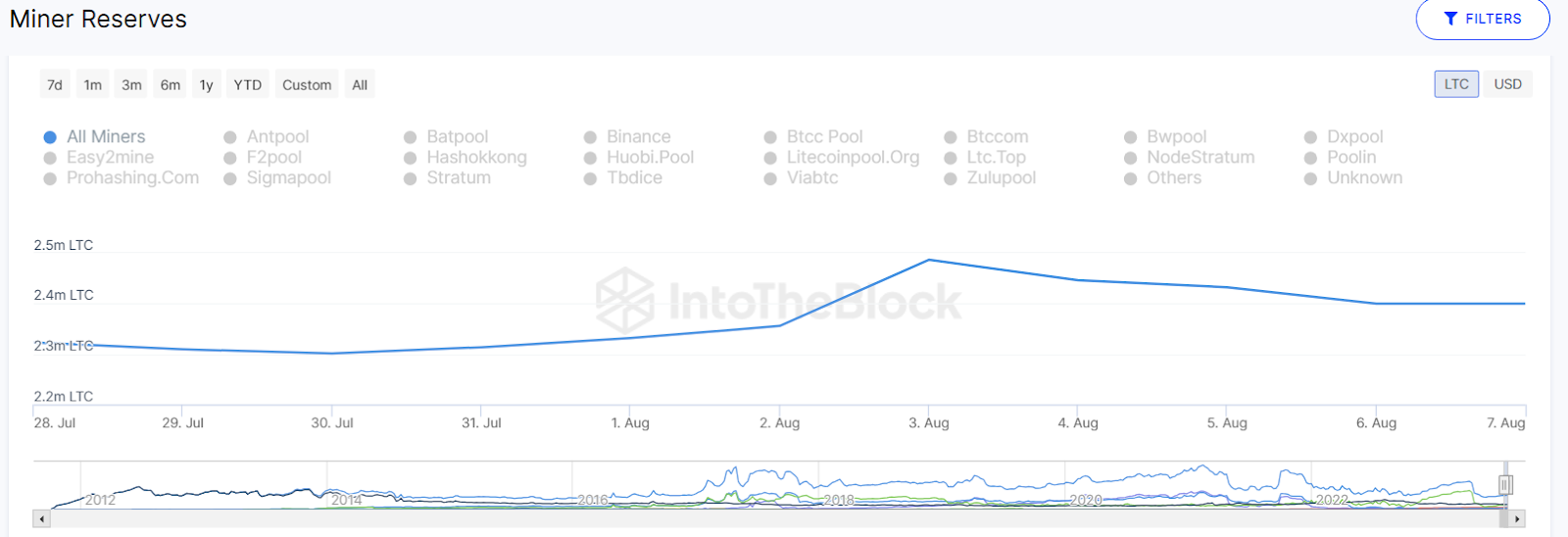
Task: Click the navigator left scroll arrow
Action: point(41,518)
